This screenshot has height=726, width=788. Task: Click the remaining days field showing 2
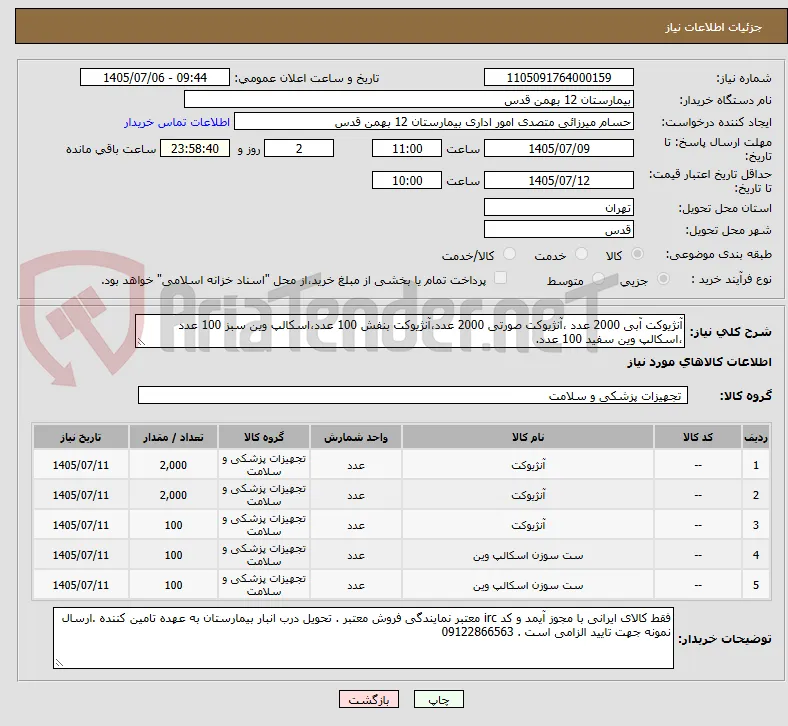[299, 149]
